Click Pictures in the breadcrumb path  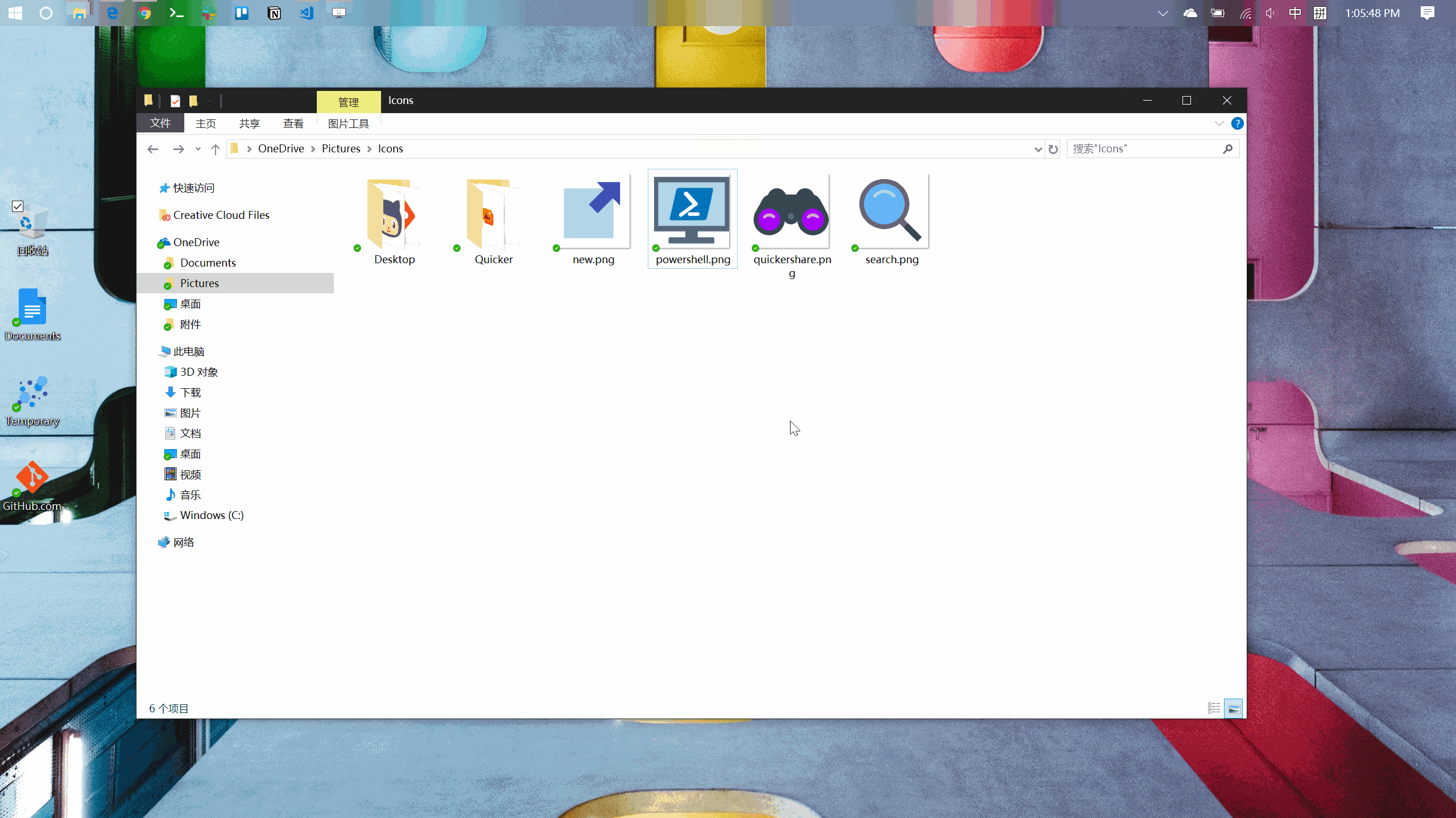341,149
